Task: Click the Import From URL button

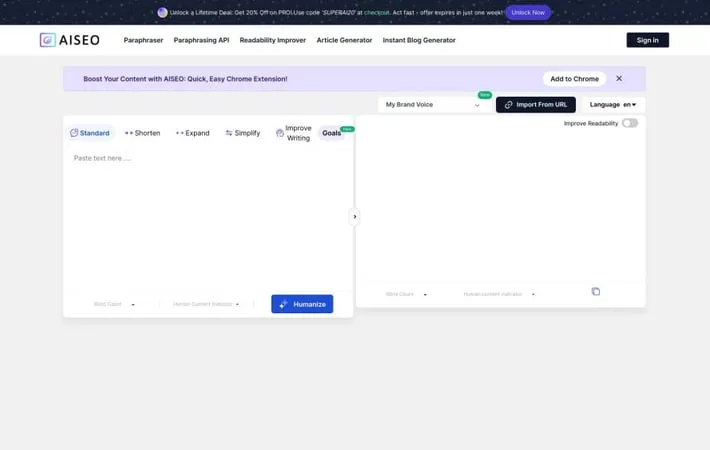Action: [536, 104]
